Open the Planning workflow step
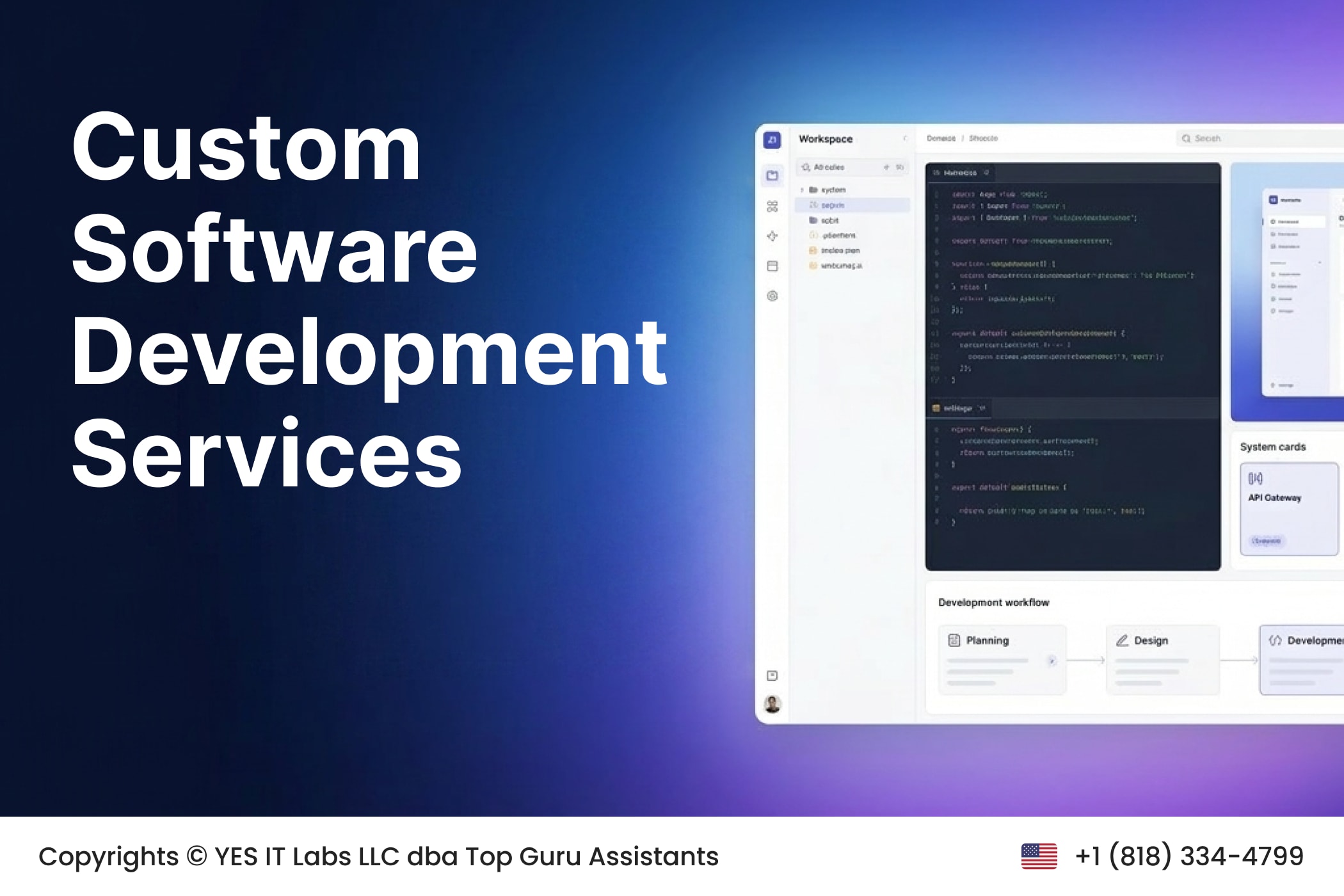Viewport: 1344px width, 896px height. coord(1002,660)
